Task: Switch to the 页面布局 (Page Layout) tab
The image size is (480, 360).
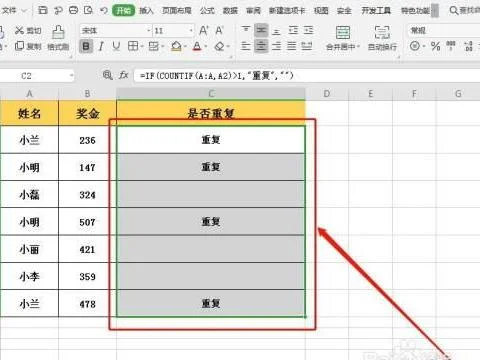Action: pos(177,11)
